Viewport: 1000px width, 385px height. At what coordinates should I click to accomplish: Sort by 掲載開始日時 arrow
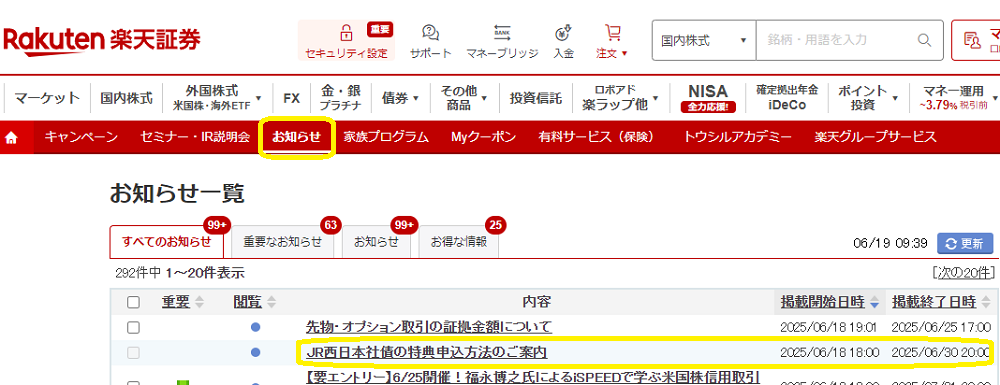tap(874, 301)
